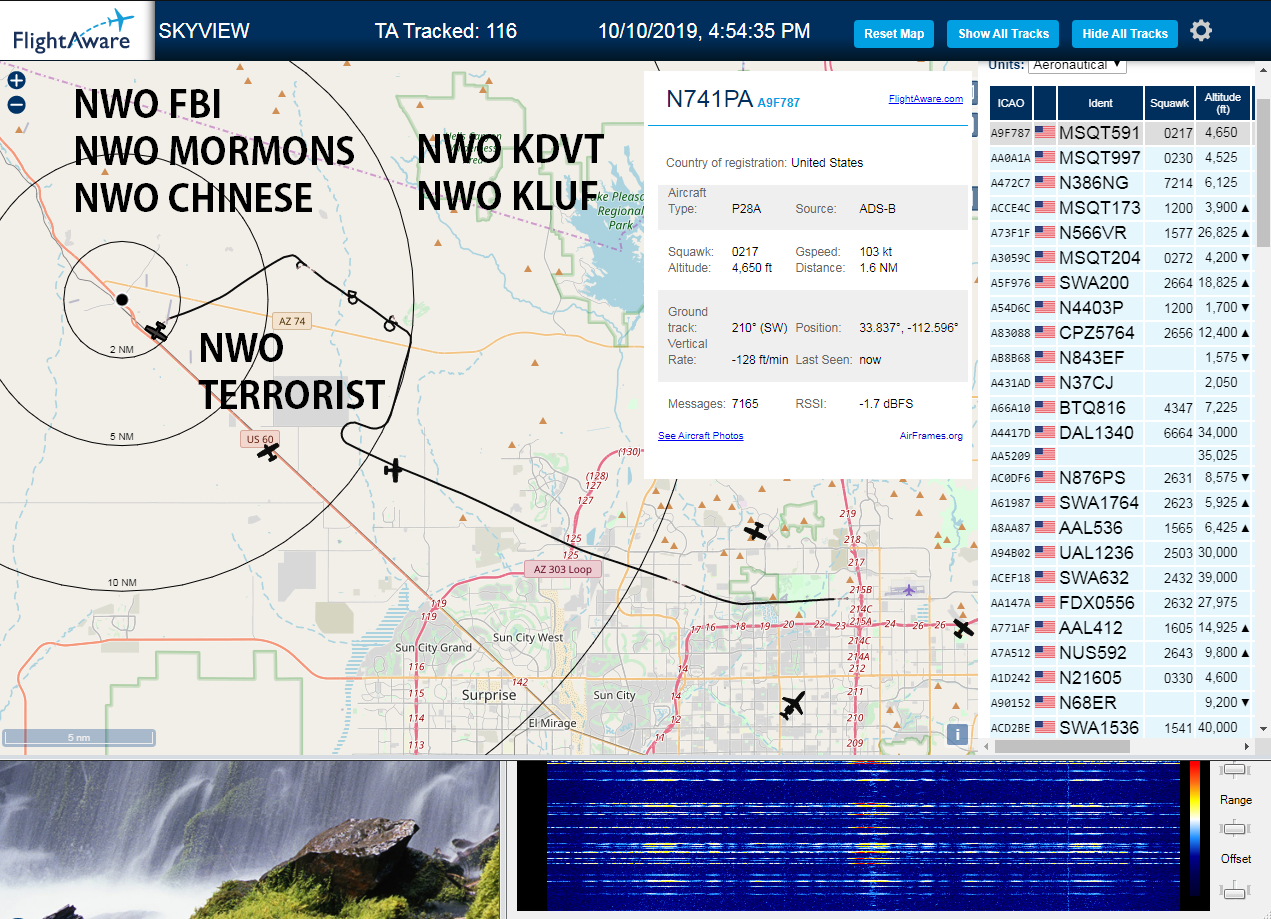Image resolution: width=1271 pixels, height=919 pixels.
Task: Sort aircraft table by ICAO column
Action: pos(1011,102)
